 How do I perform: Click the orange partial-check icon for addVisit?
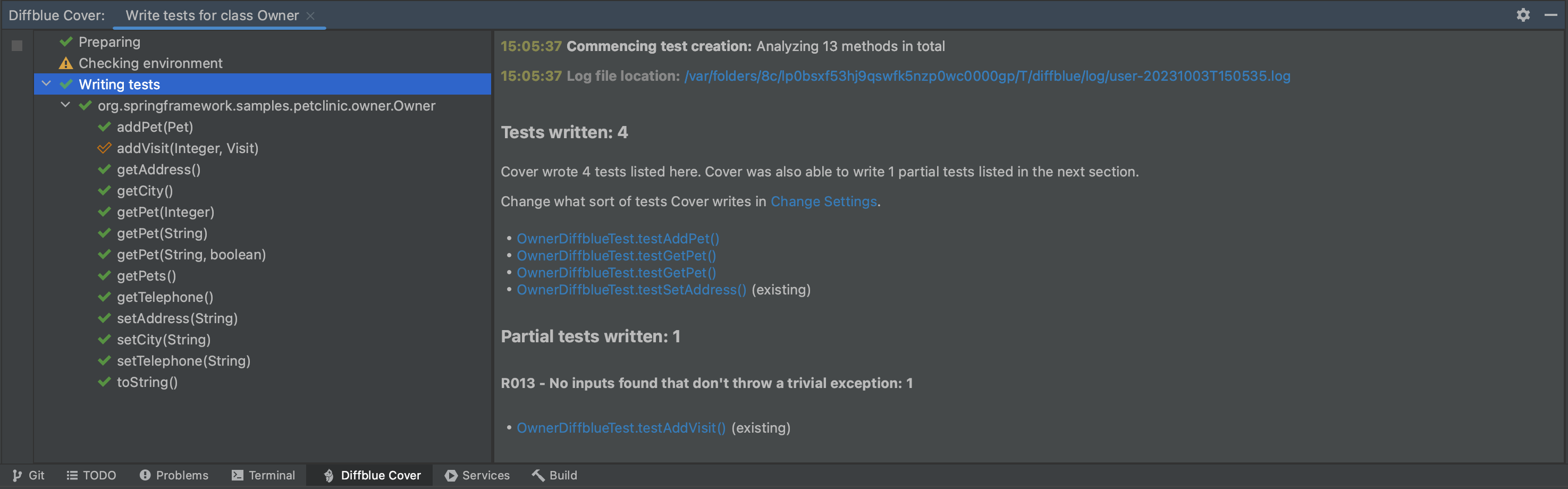[104, 148]
